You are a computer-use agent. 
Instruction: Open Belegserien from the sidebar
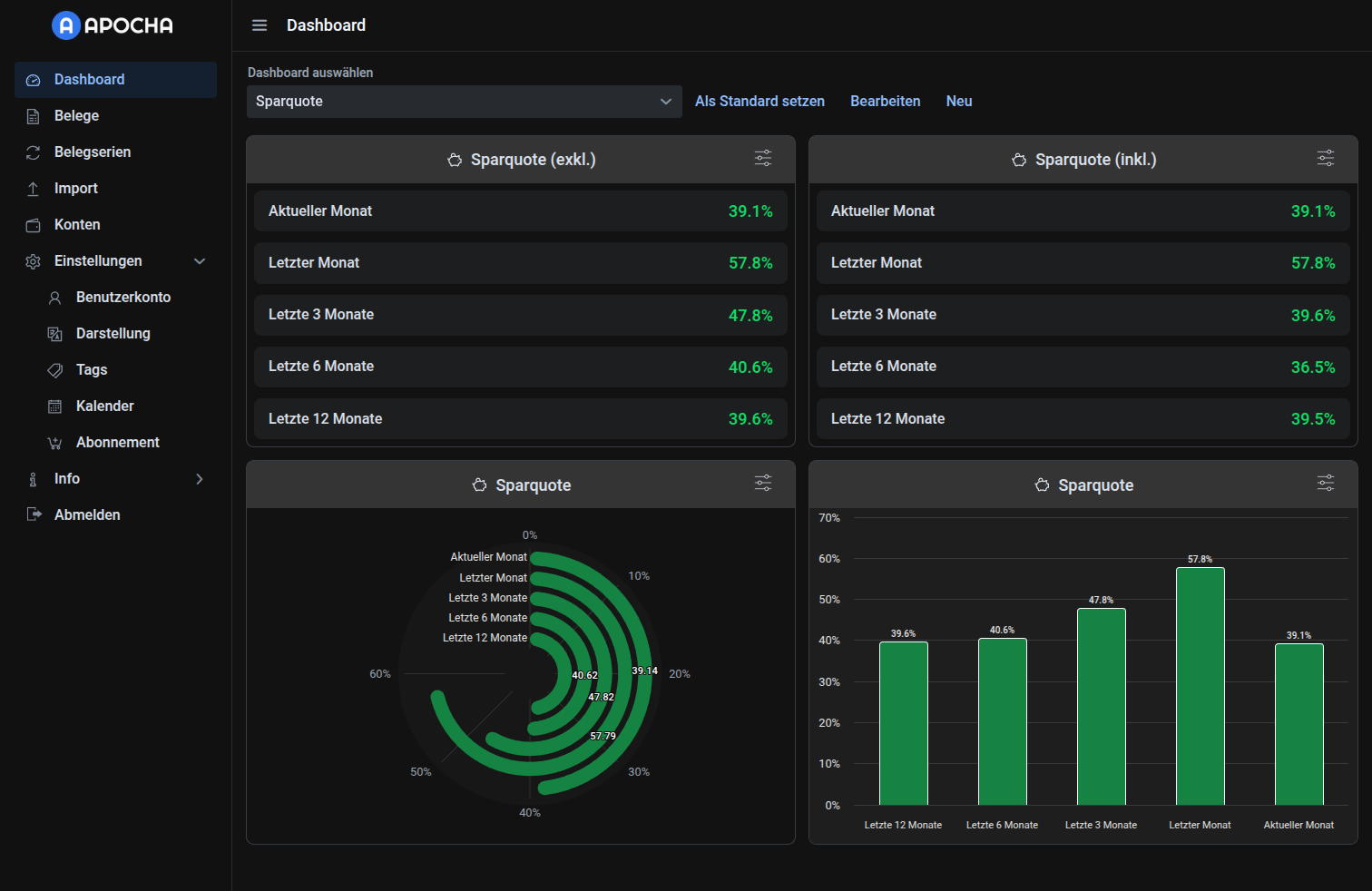[93, 152]
